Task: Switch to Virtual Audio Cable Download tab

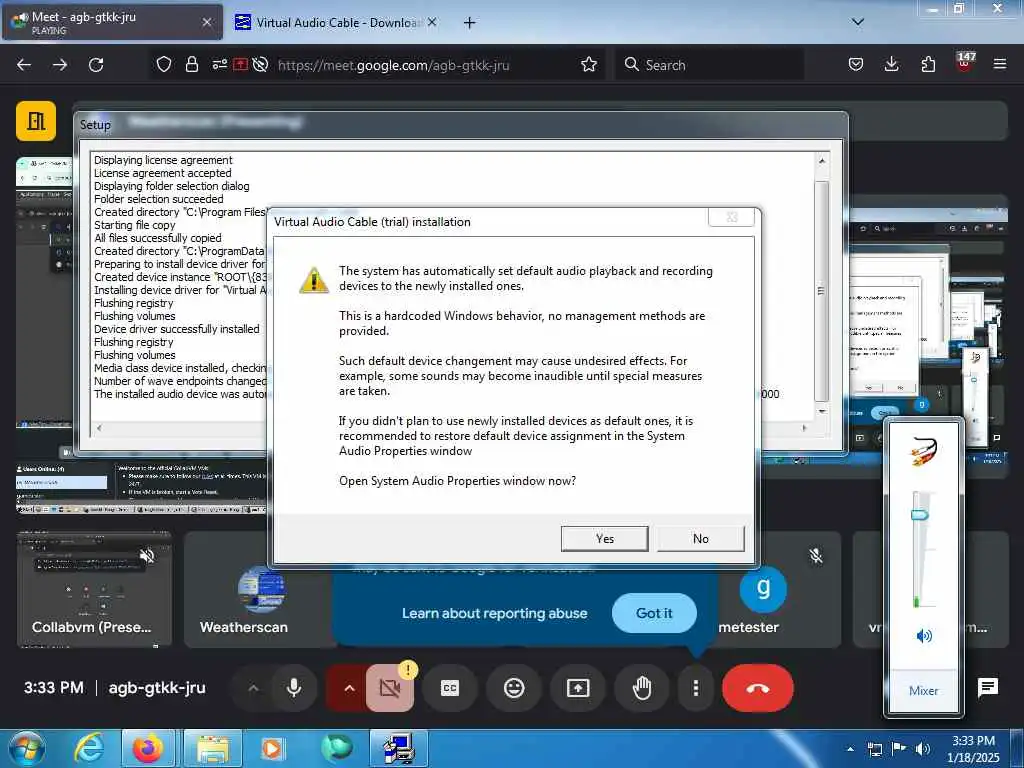Action: pyautogui.click(x=336, y=22)
